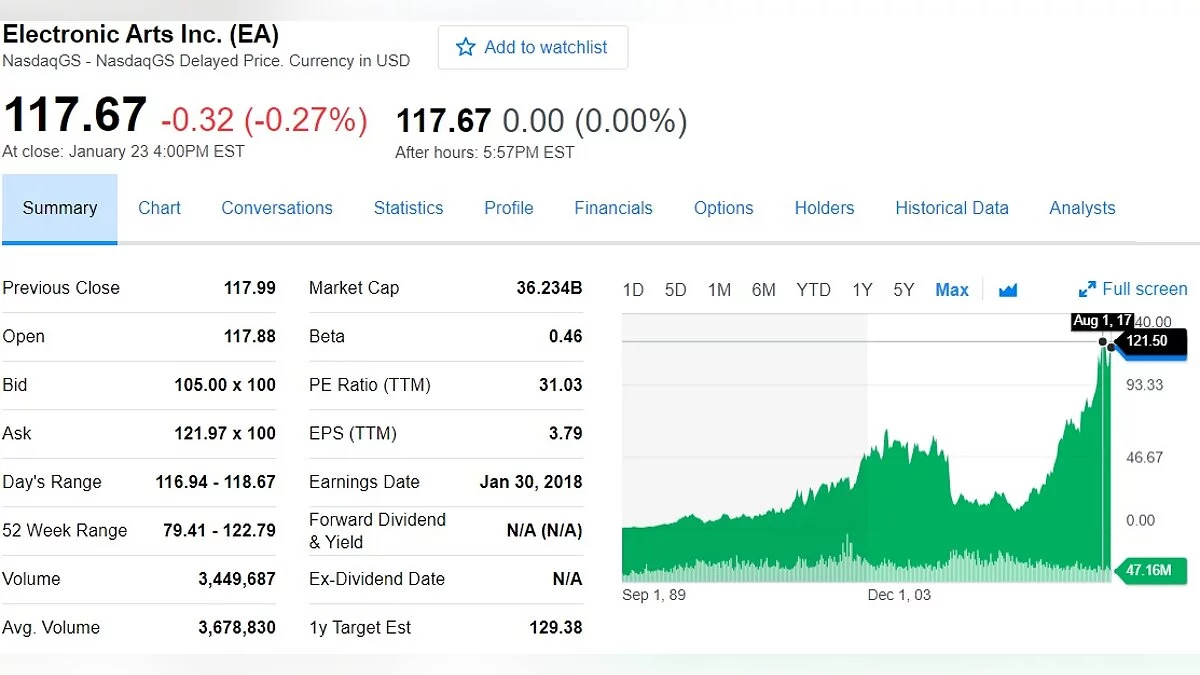Open the Conversations tab
The image size is (1200, 675).
(277, 208)
